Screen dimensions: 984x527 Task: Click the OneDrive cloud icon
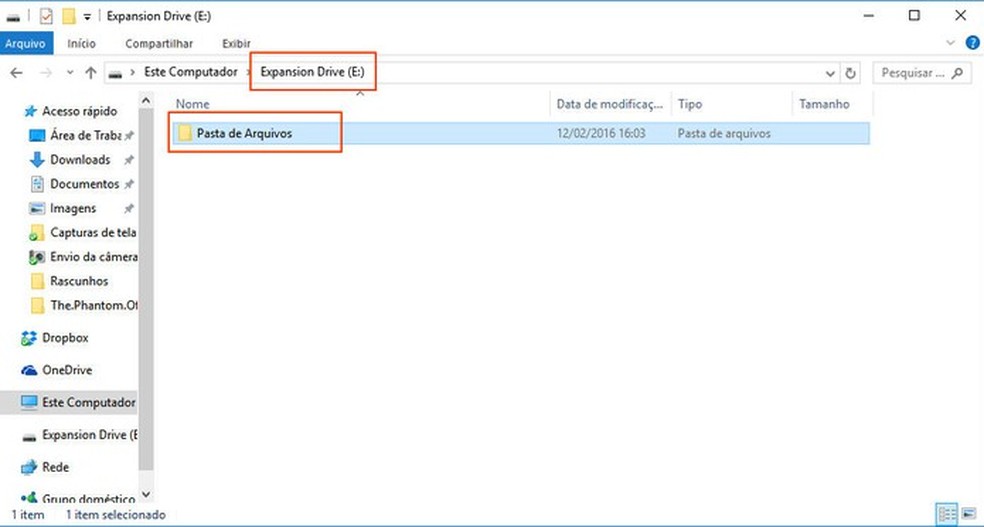point(29,371)
